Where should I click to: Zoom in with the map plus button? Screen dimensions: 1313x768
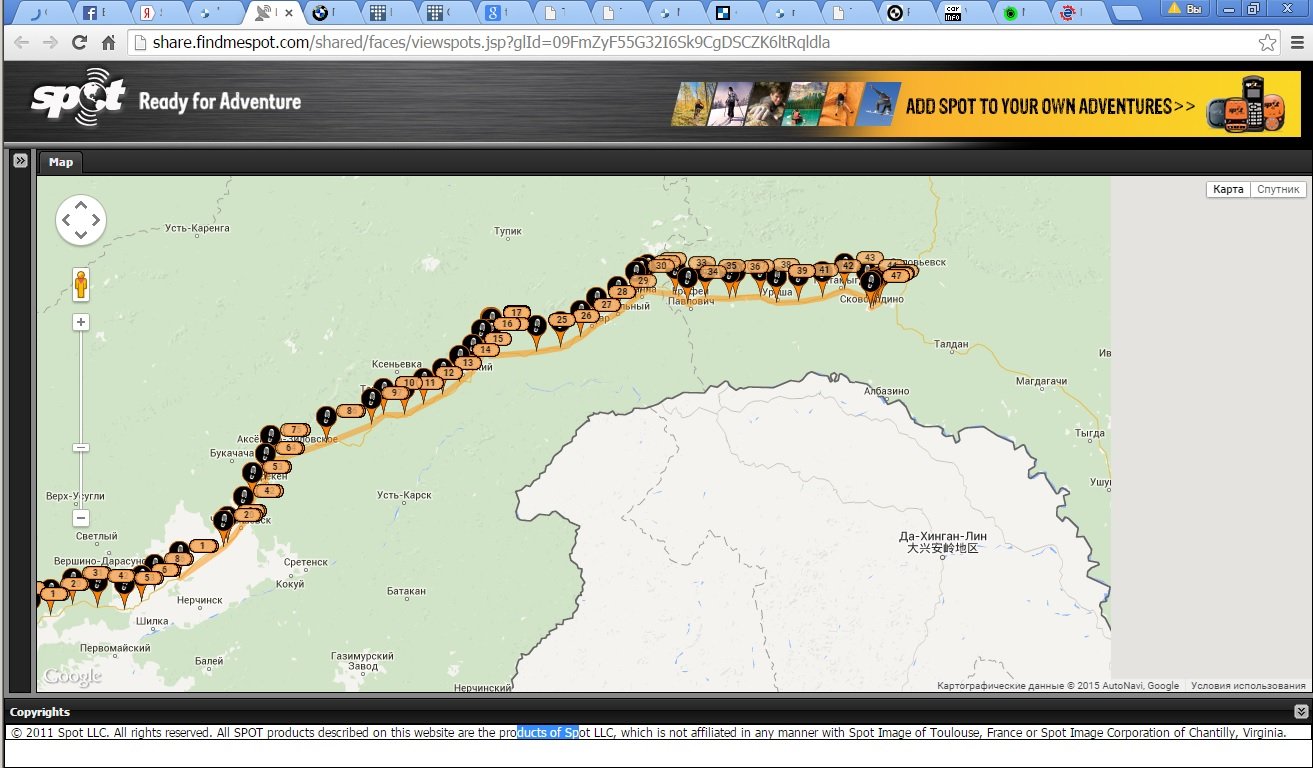coord(81,322)
